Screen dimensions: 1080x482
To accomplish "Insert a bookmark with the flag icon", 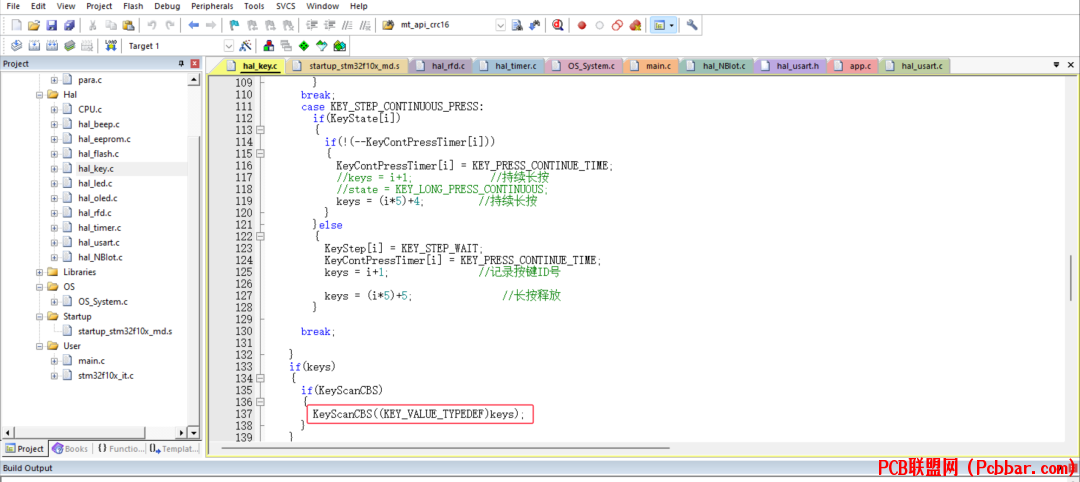I will (x=234, y=25).
